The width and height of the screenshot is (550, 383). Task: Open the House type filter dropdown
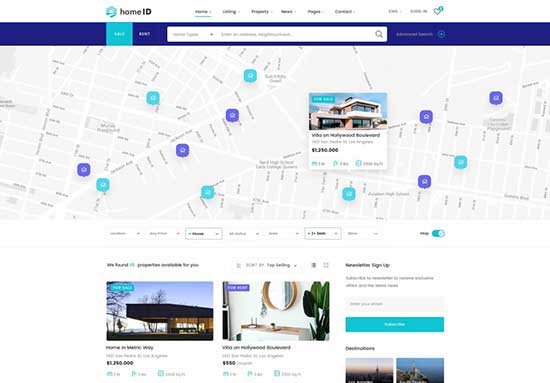[203, 234]
